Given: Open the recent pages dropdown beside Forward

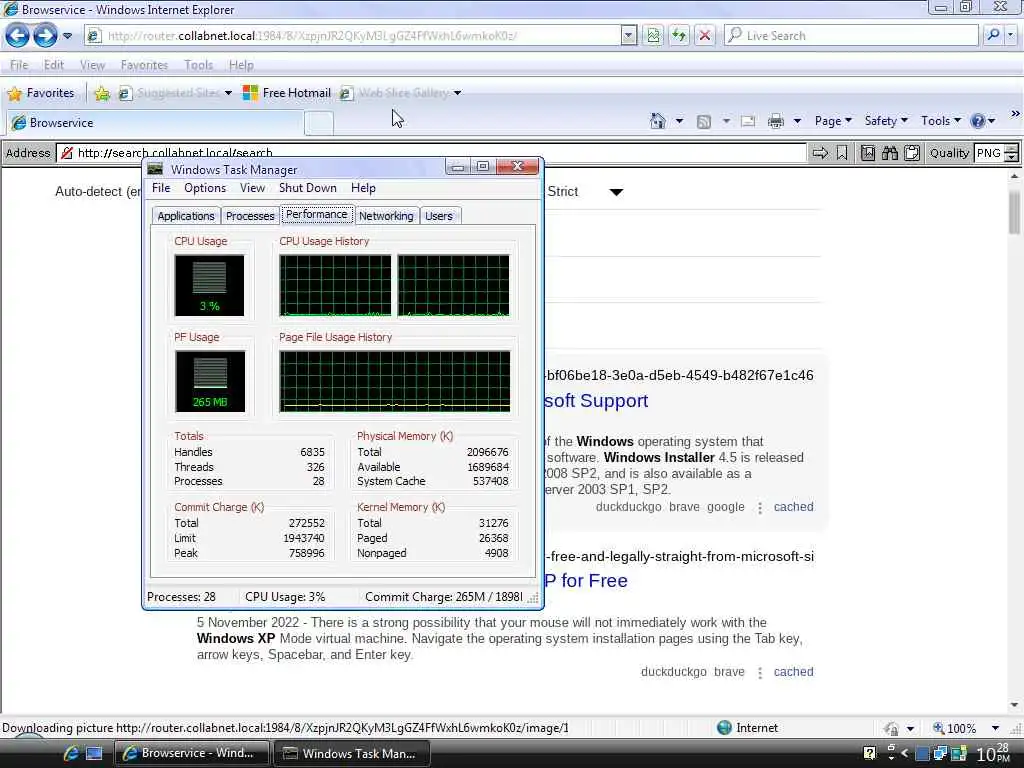Looking at the screenshot, I should coord(67,36).
